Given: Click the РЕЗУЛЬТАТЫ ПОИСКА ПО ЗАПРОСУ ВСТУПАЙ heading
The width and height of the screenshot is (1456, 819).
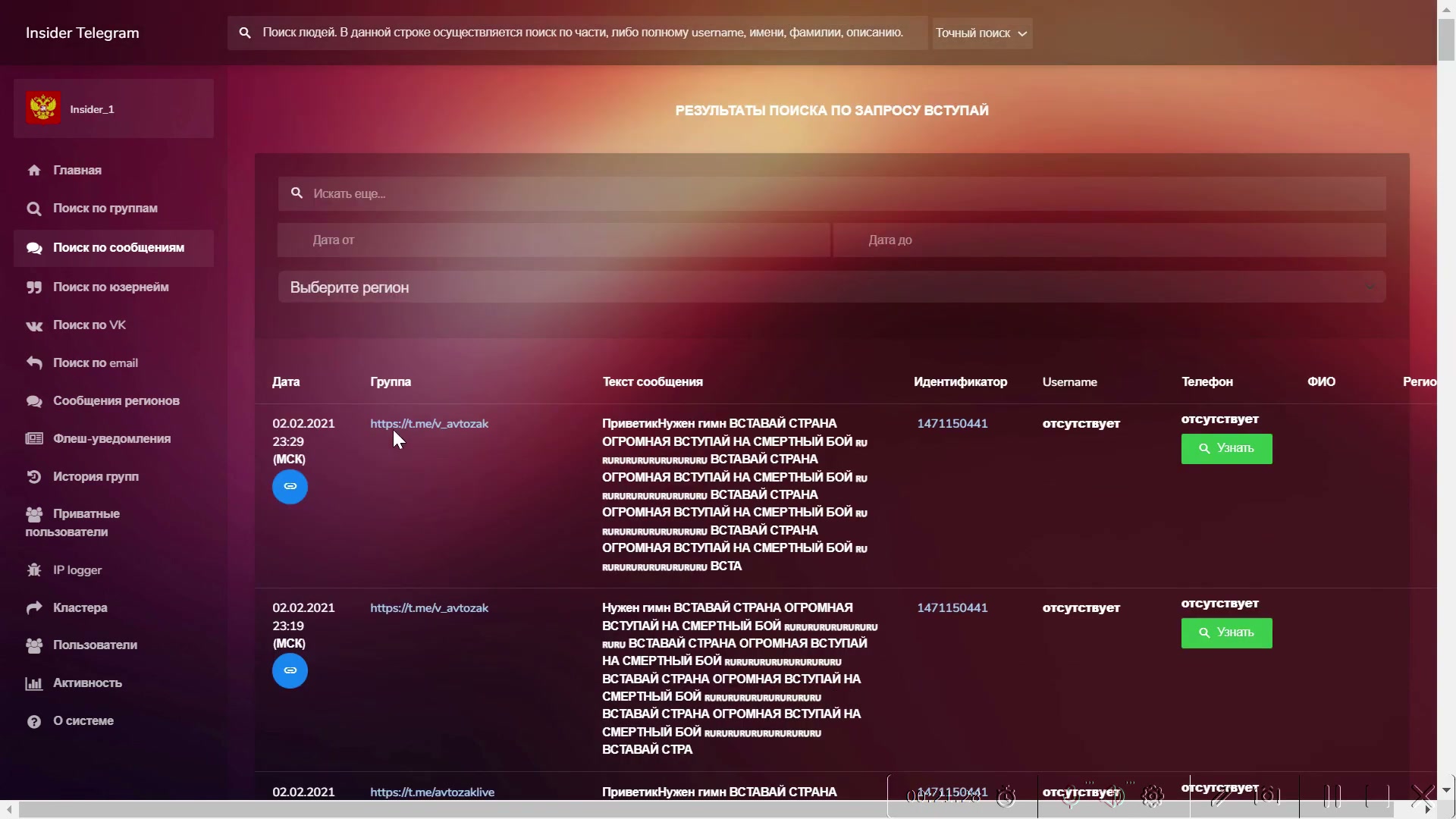Looking at the screenshot, I should tap(832, 111).
